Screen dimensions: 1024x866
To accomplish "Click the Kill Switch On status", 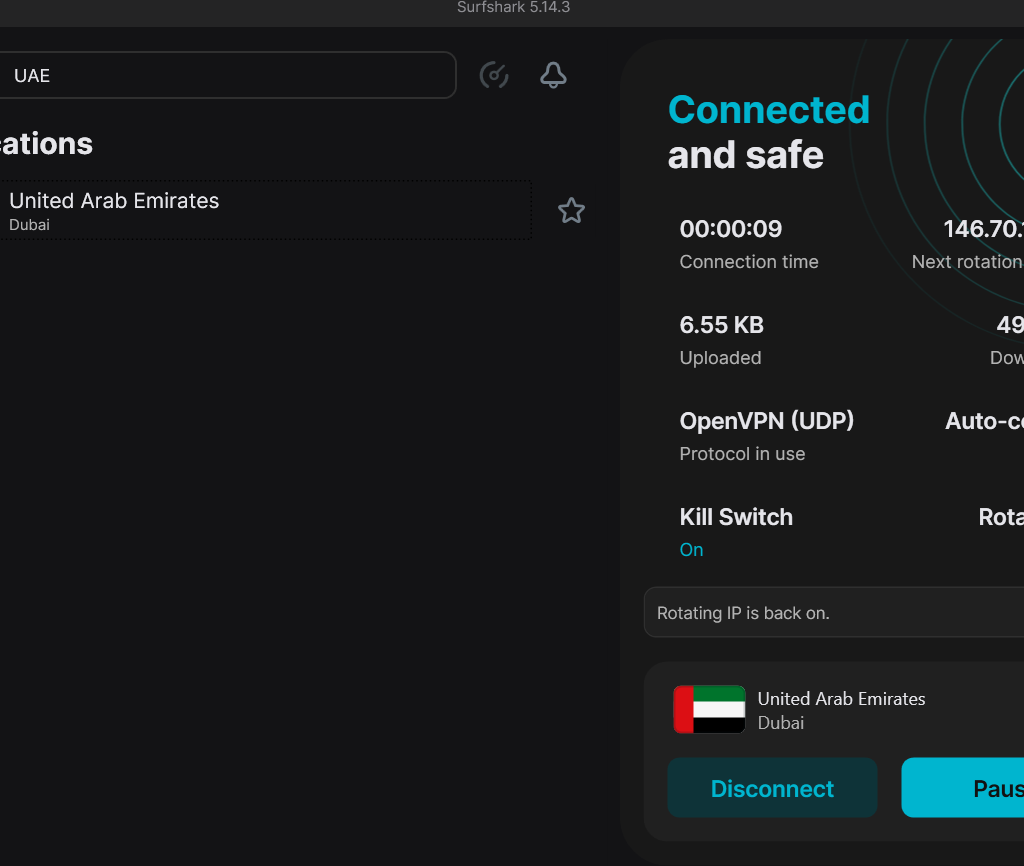I will [x=692, y=550].
